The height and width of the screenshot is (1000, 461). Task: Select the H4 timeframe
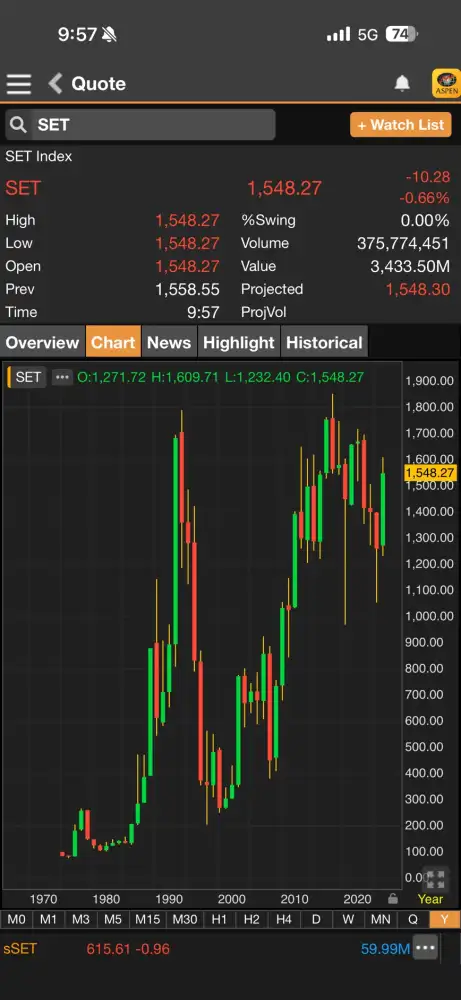click(x=284, y=919)
